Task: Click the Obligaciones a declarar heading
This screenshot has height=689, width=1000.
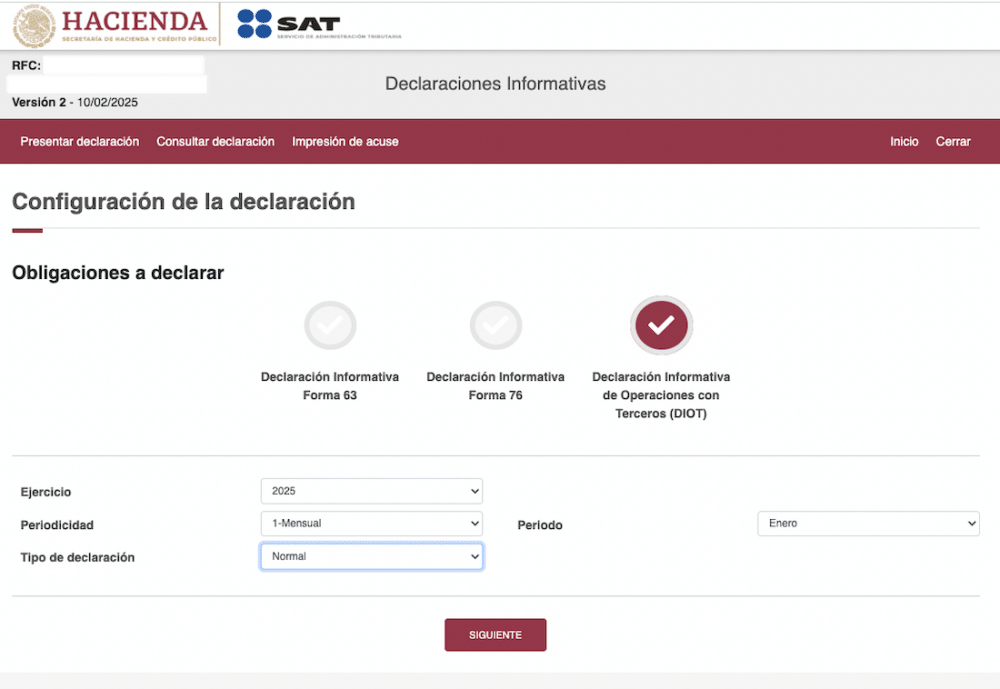Action: [118, 273]
